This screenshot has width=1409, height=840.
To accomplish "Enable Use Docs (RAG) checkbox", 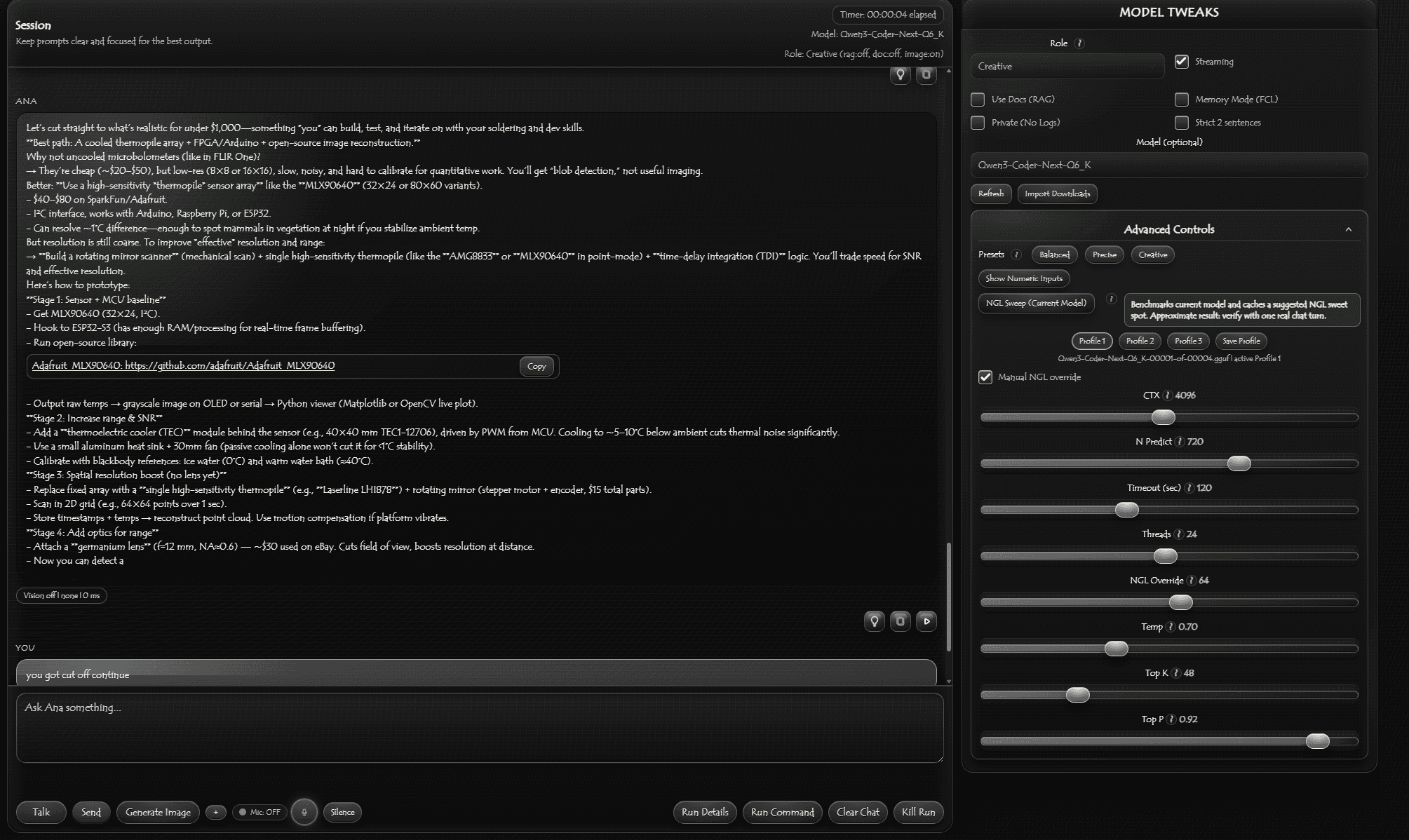I will pos(978,100).
